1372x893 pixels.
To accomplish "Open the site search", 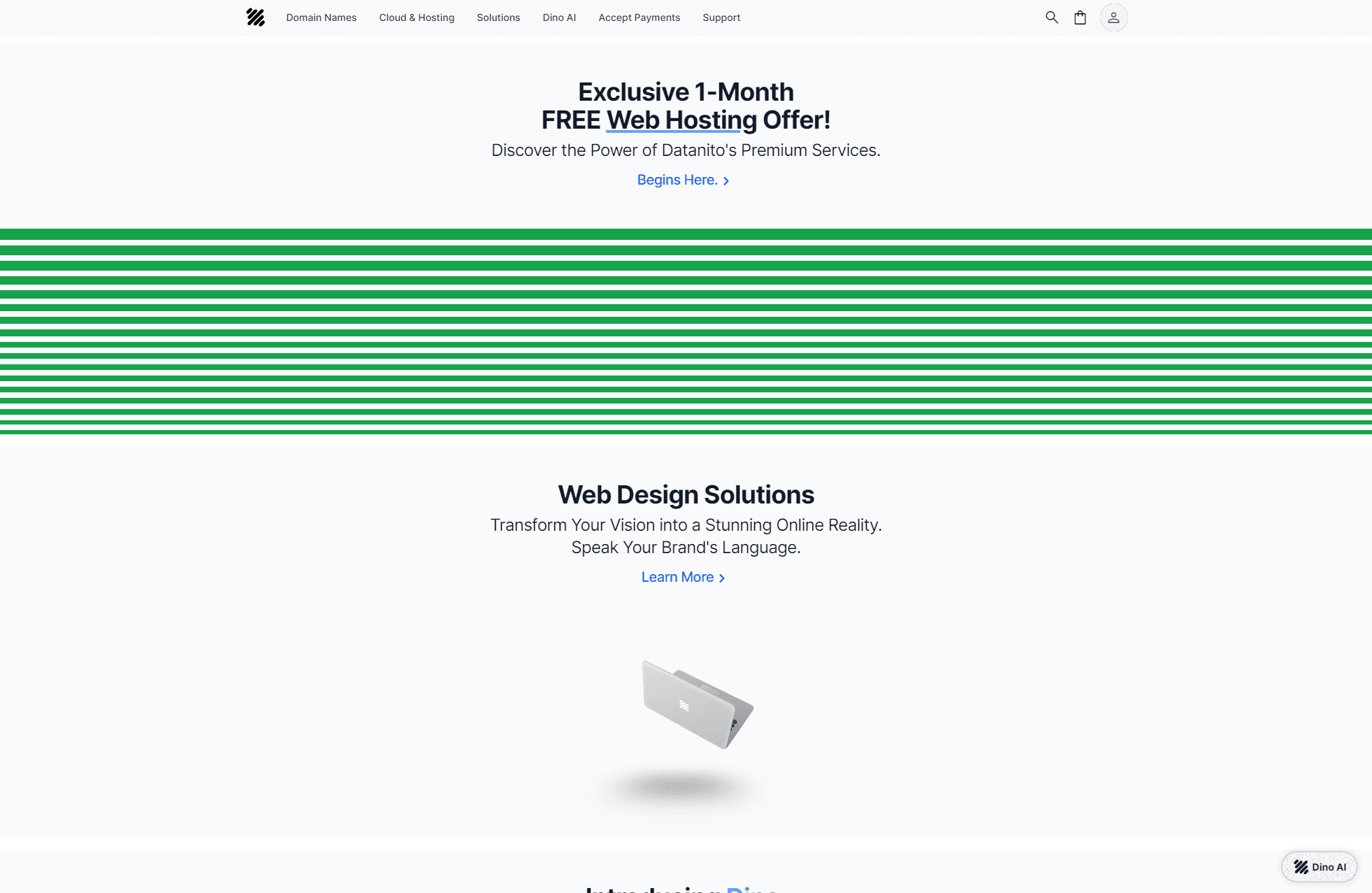I will pos(1051,17).
